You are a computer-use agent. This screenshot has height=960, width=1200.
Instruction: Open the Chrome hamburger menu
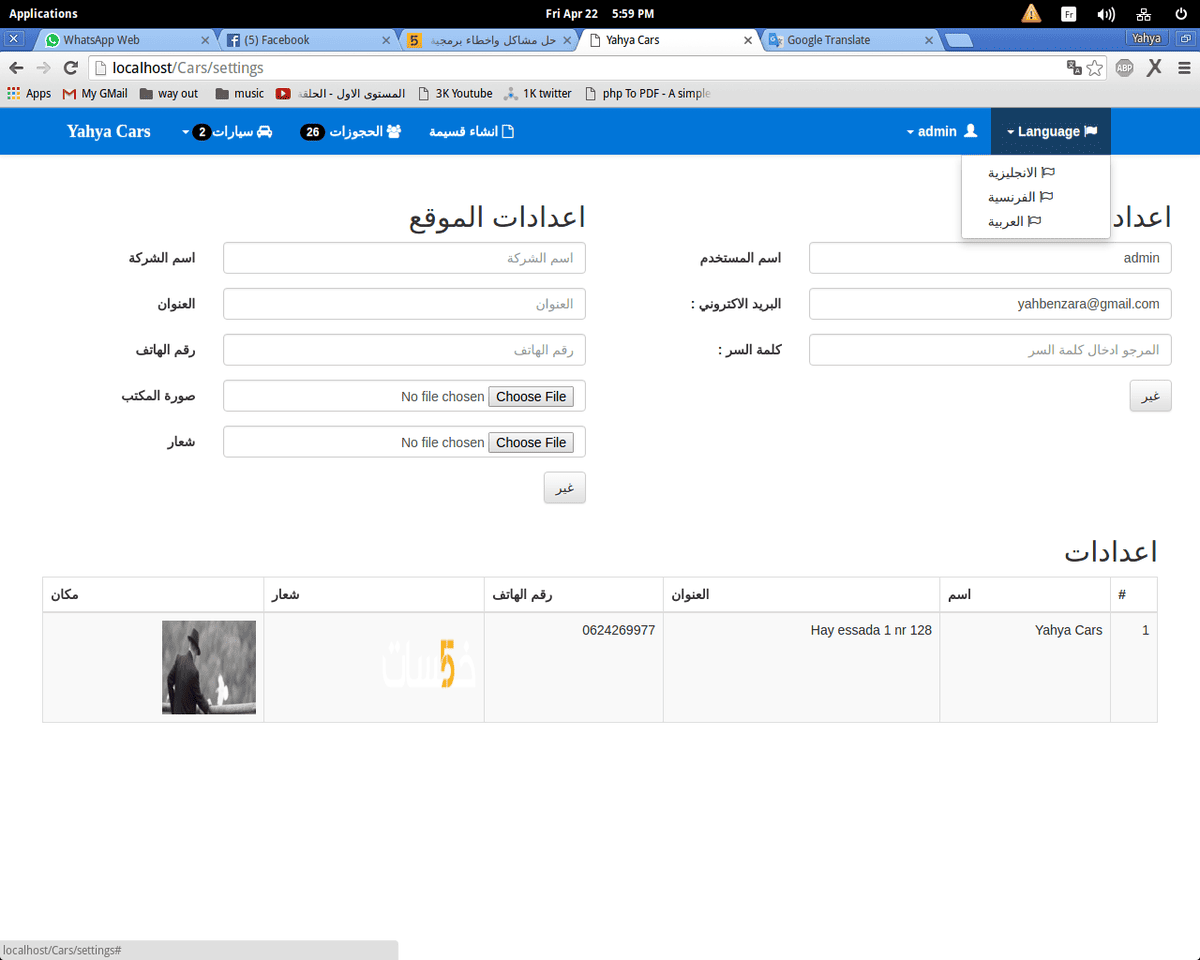click(1184, 68)
